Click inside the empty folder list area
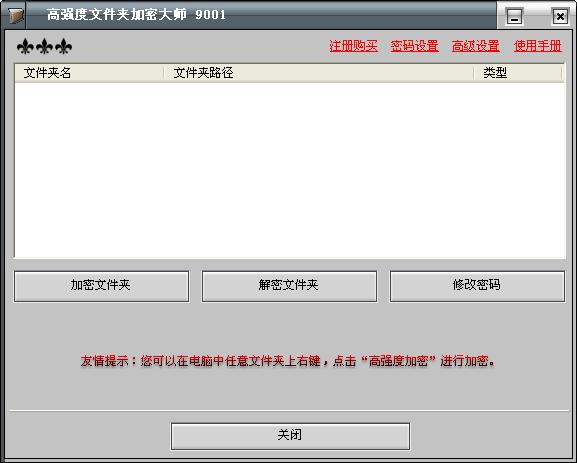The image size is (577, 463). coord(290,170)
